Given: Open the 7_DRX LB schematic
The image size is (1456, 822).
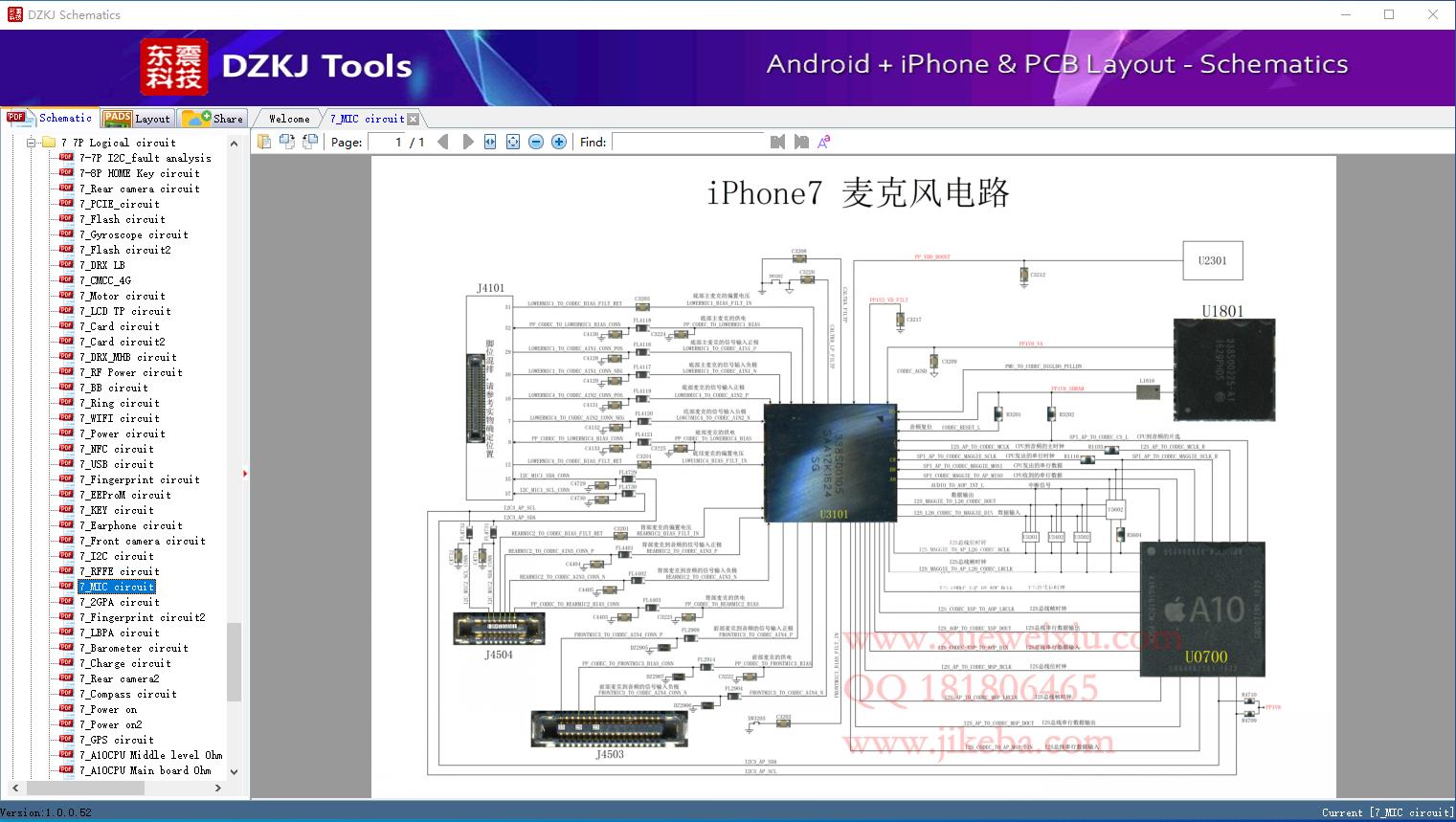Looking at the screenshot, I should pos(102,265).
